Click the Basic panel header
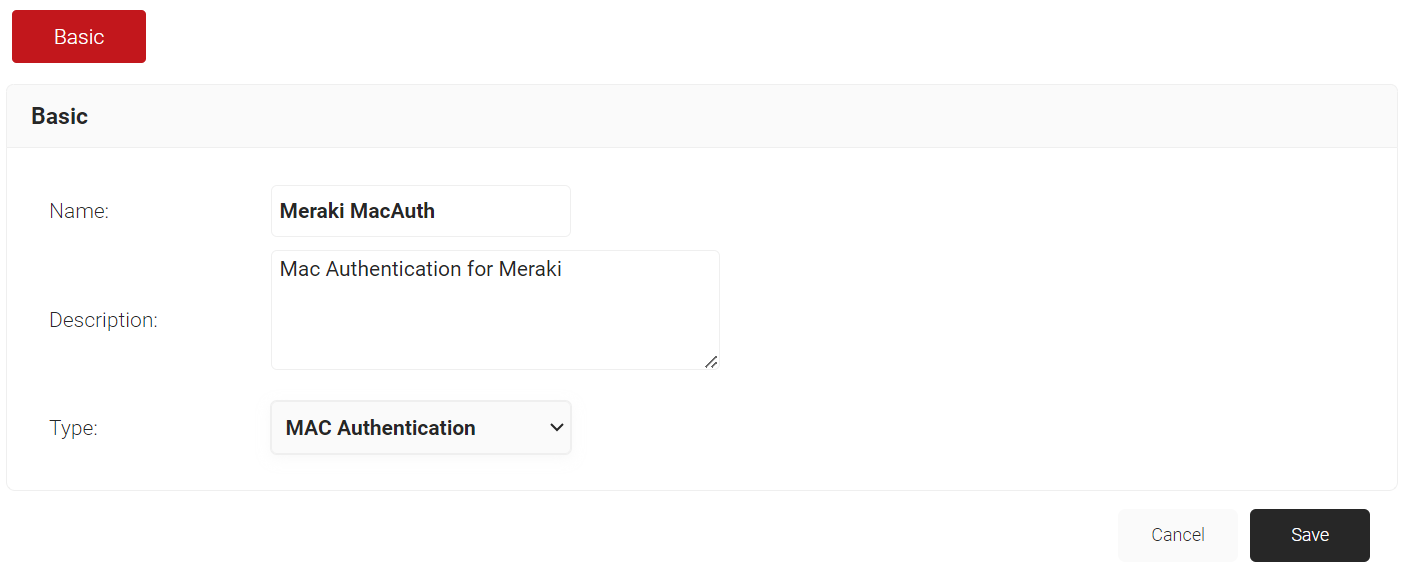 point(700,117)
